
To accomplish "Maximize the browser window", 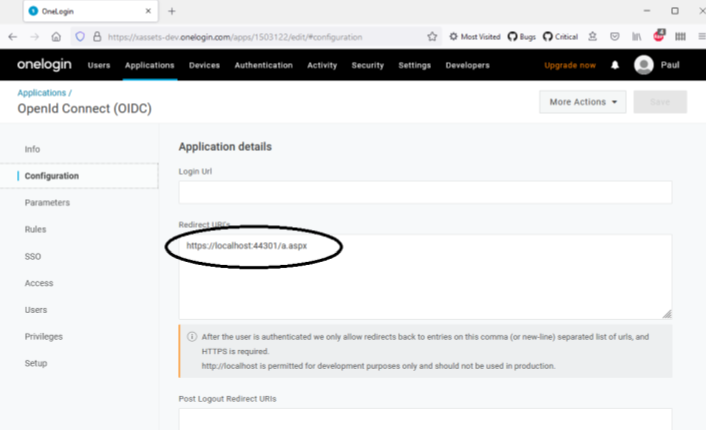I will 674,11.
